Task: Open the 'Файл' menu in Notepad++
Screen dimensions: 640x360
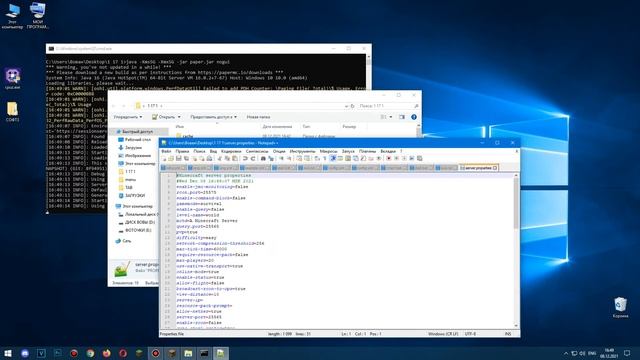Action: 166,151
